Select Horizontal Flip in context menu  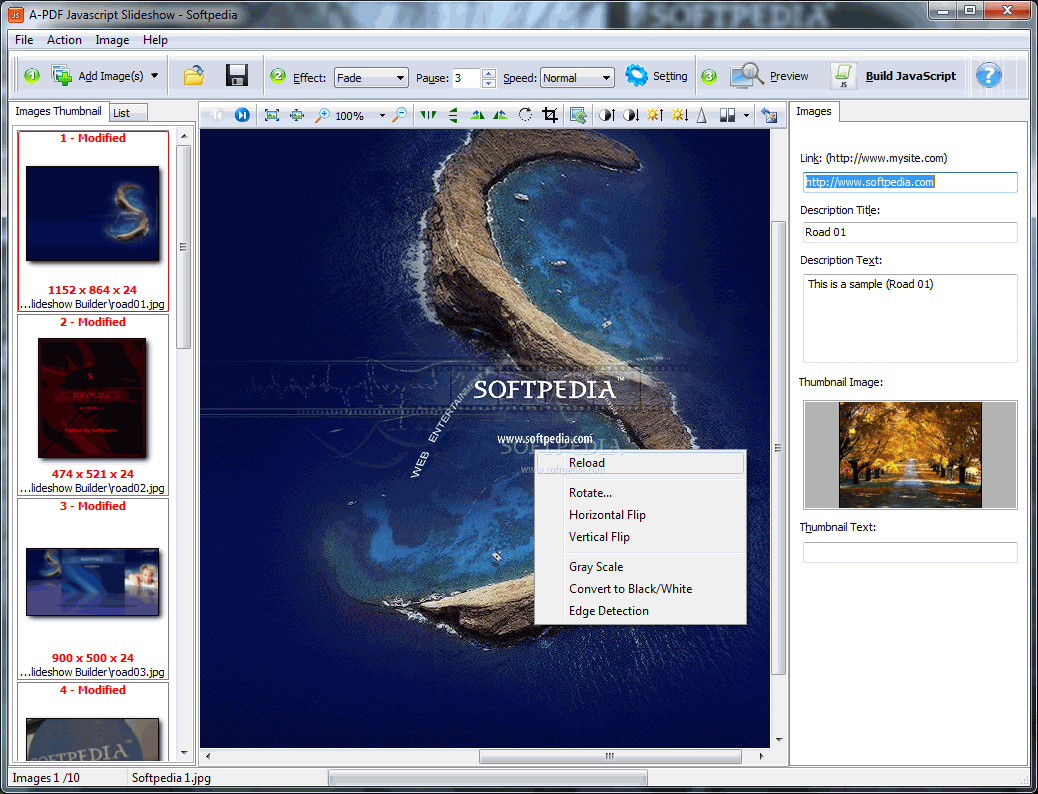640,515
